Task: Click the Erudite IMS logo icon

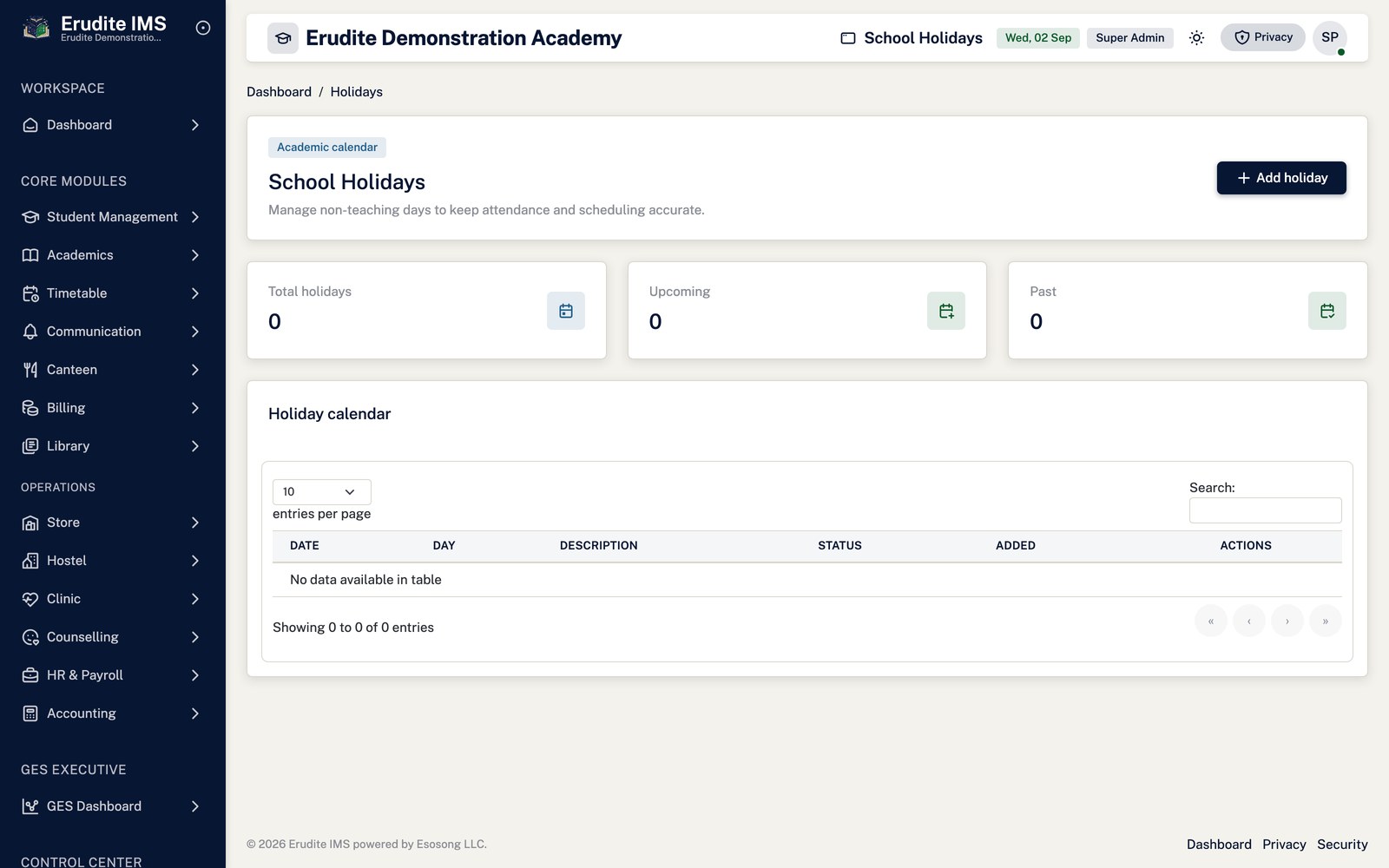Action: pos(36,29)
